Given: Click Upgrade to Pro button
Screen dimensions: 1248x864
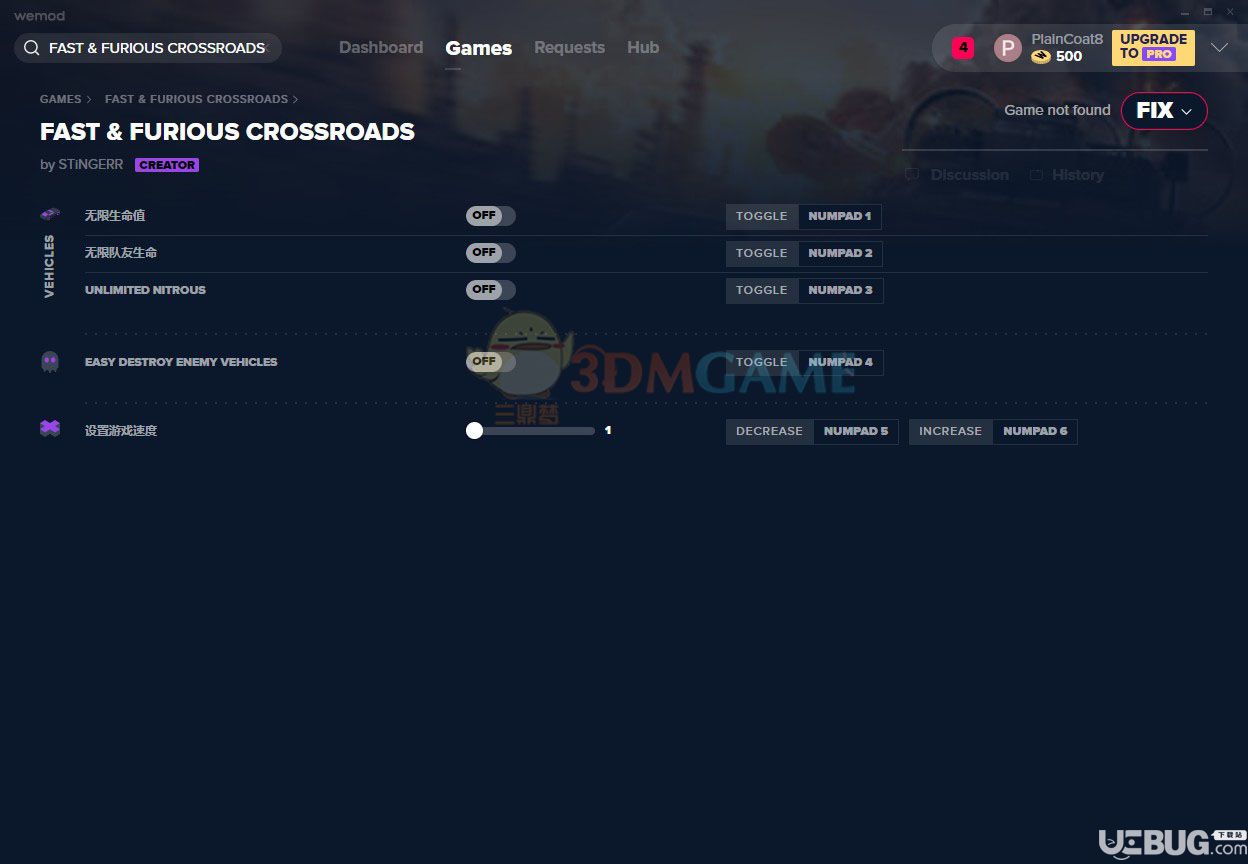Looking at the screenshot, I should coord(1153,47).
